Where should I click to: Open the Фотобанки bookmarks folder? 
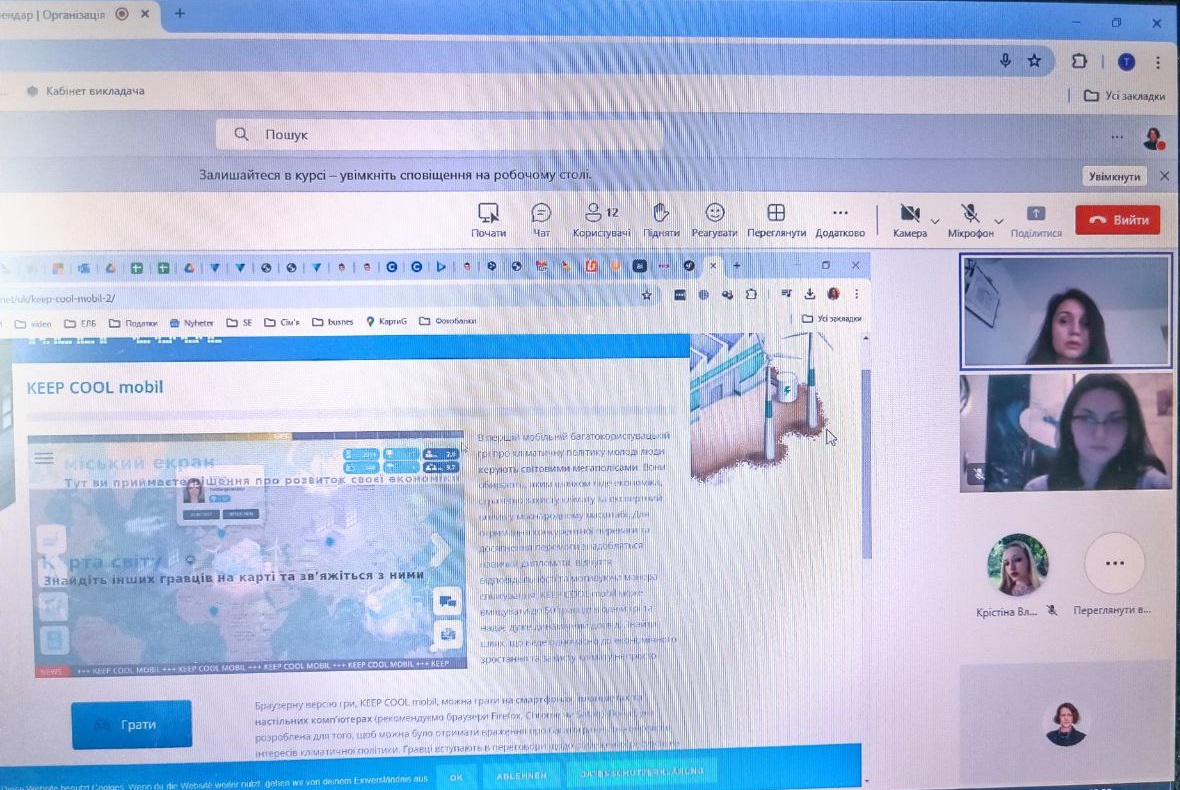(x=448, y=321)
